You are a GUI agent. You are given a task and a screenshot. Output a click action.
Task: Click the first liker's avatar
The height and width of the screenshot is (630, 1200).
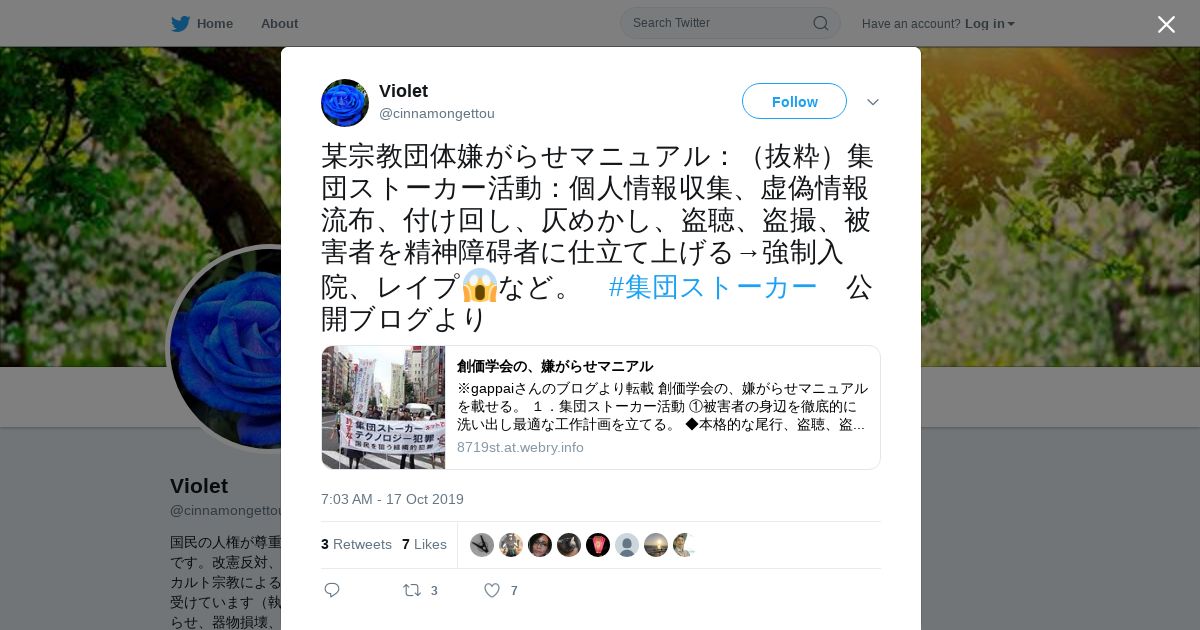482,545
